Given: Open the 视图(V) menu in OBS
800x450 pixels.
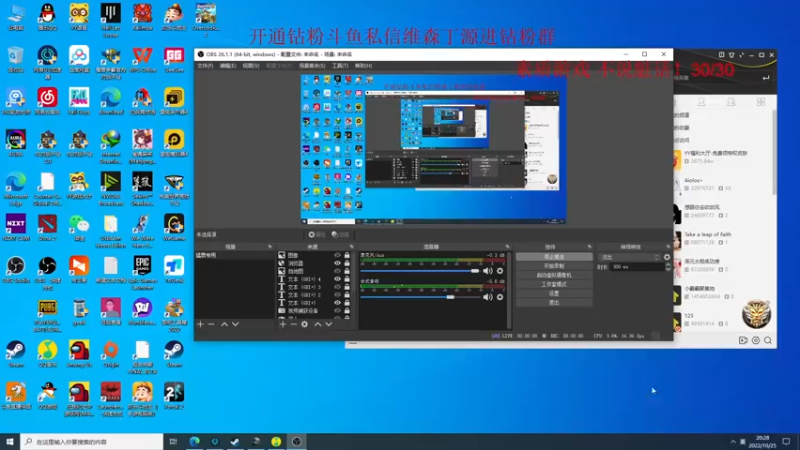Looking at the screenshot, I should (251, 66).
